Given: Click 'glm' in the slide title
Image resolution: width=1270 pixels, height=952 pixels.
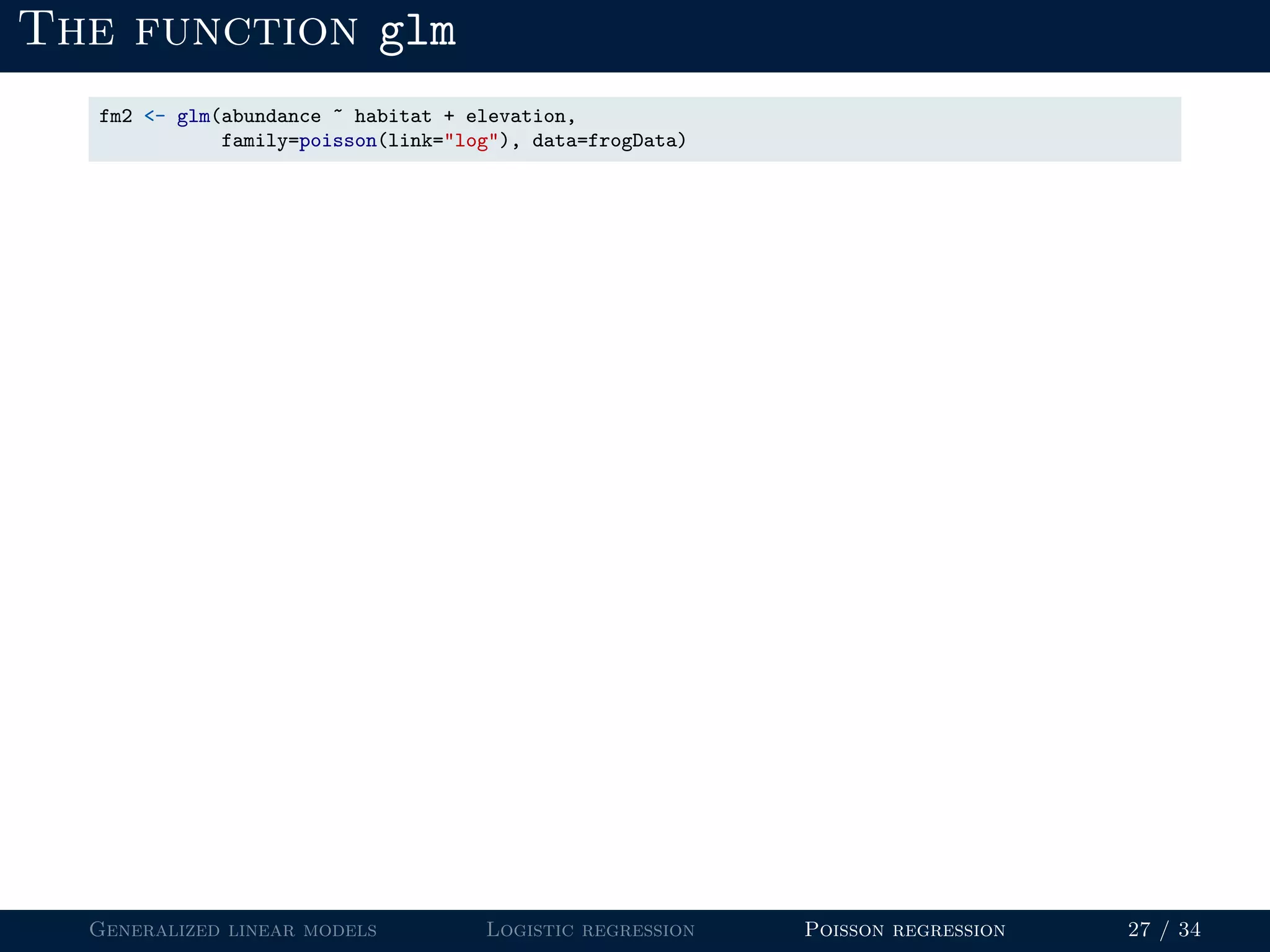Looking at the screenshot, I should click(x=417, y=31).
